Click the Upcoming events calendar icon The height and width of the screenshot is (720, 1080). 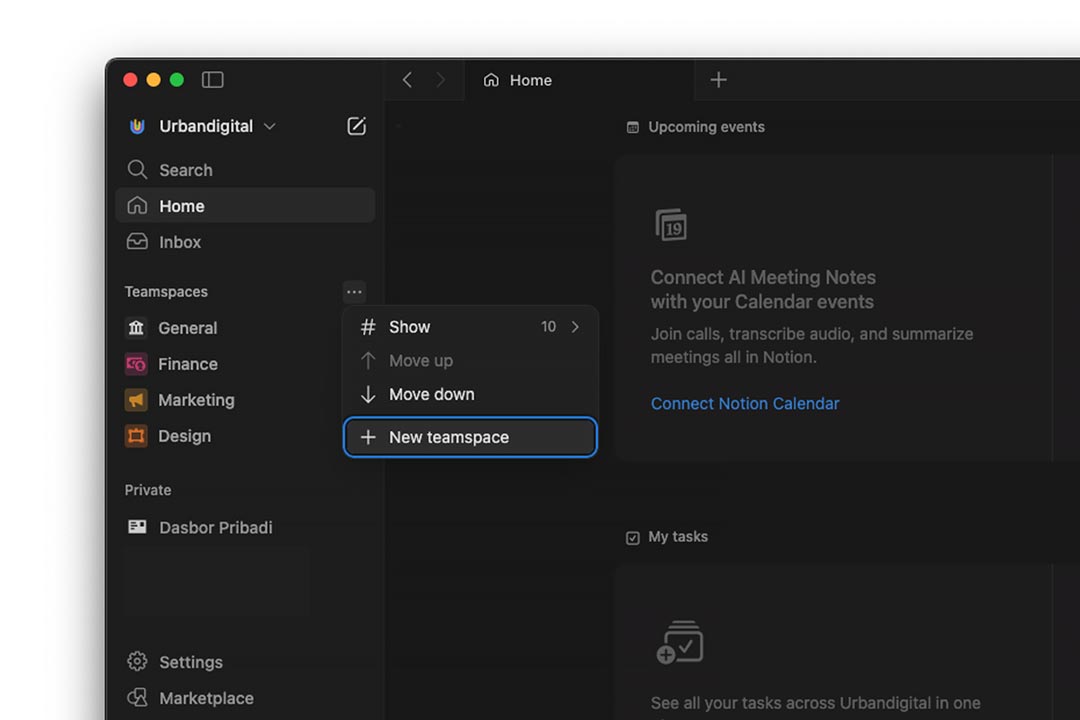[x=632, y=127]
